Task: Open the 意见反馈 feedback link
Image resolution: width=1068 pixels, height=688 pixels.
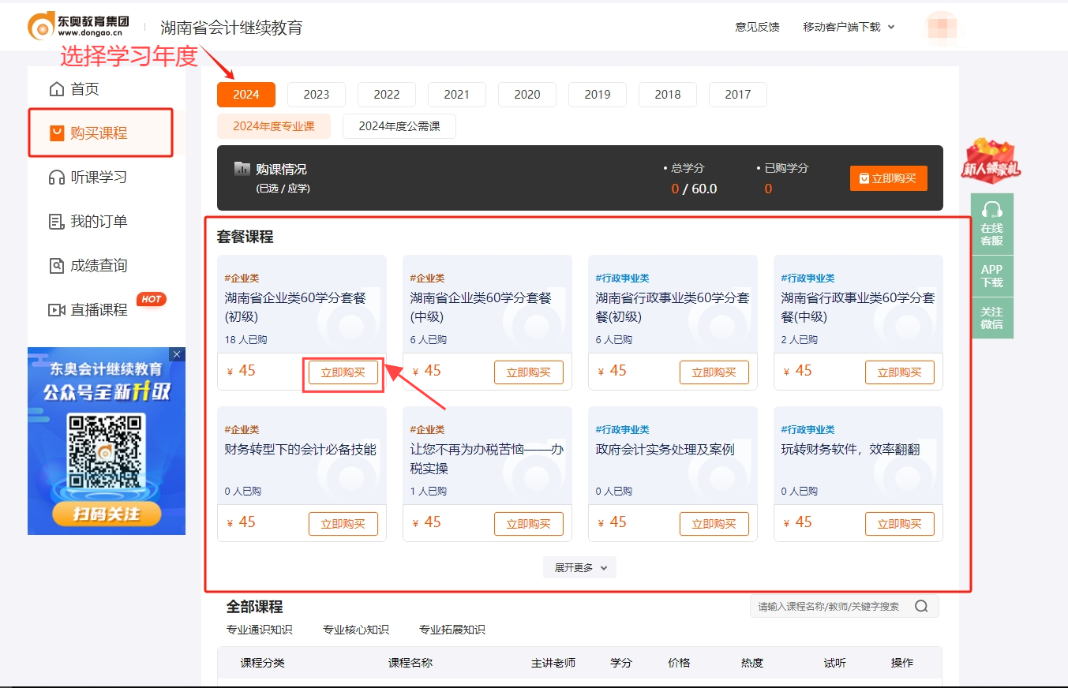Action: (757, 27)
